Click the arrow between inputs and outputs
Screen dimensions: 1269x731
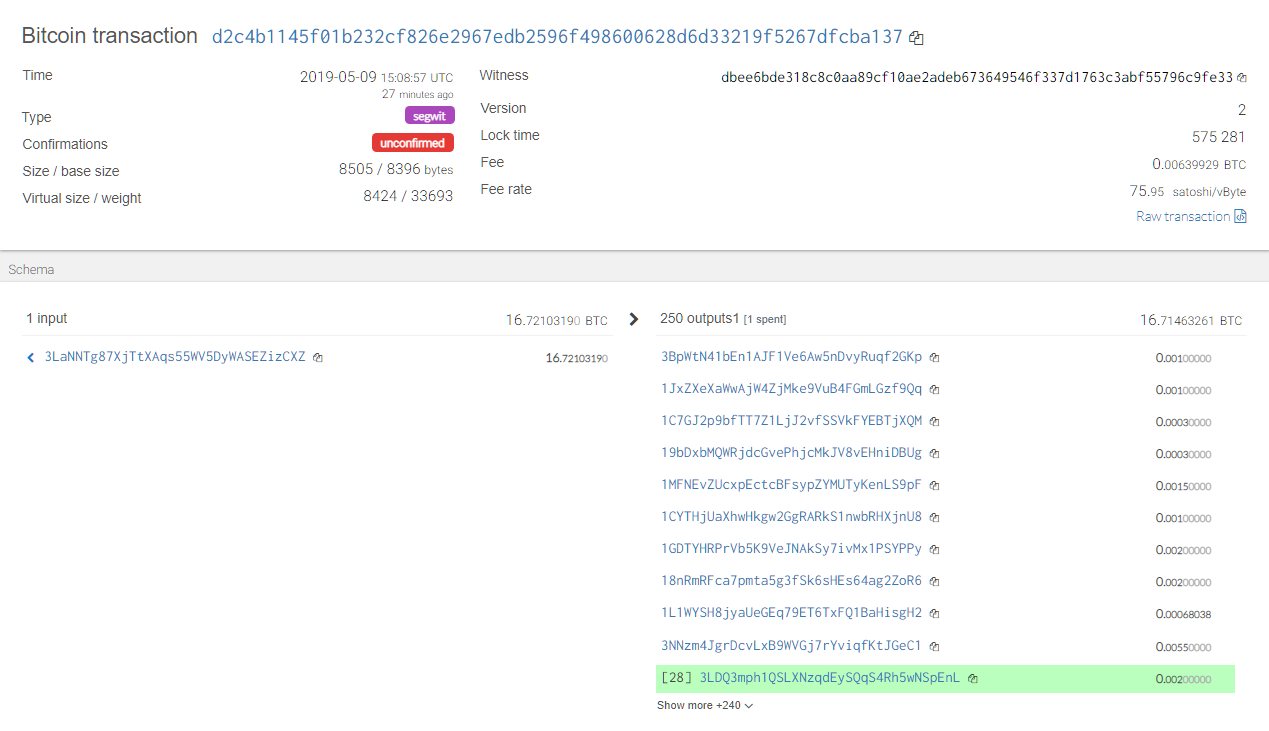[633, 319]
